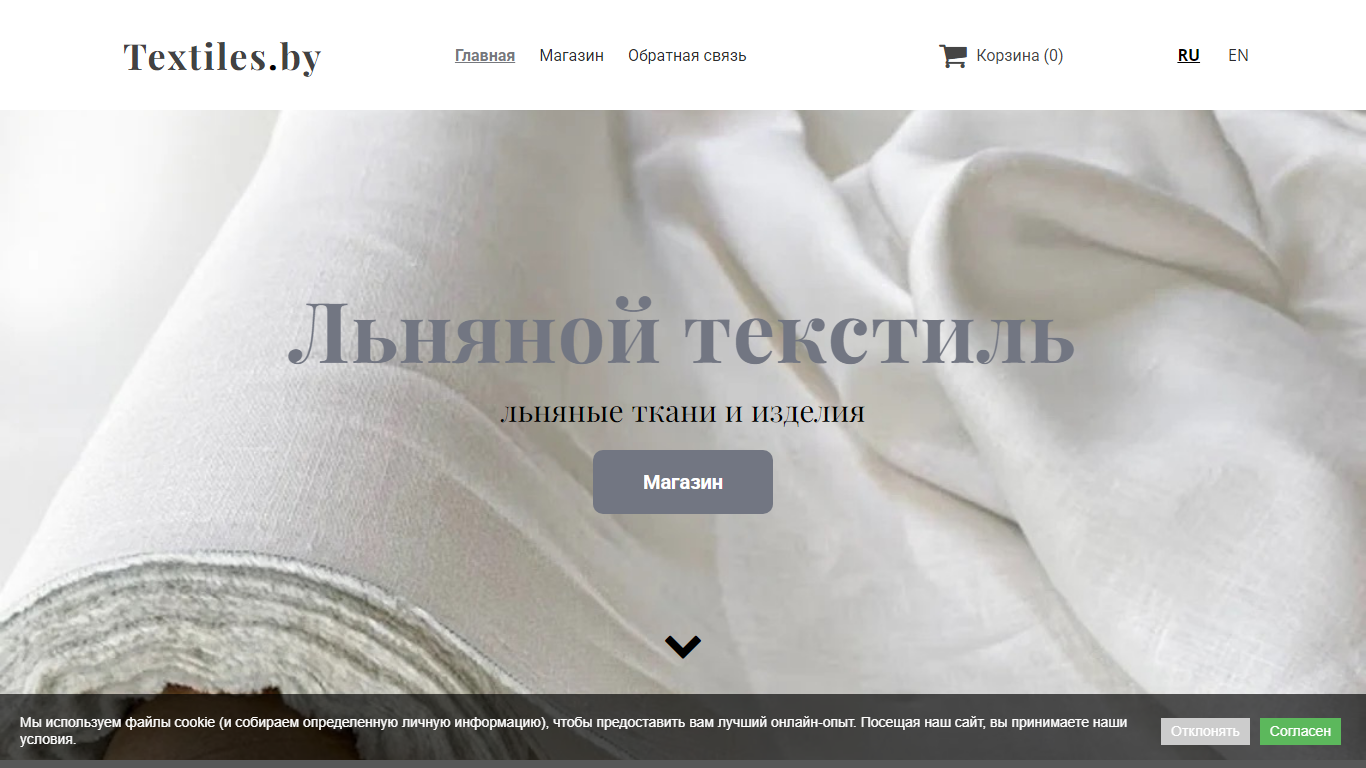Screen dimensions: 1366x768
Task: Click the Льняной текстиль heading
Action: tap(681, 333)
